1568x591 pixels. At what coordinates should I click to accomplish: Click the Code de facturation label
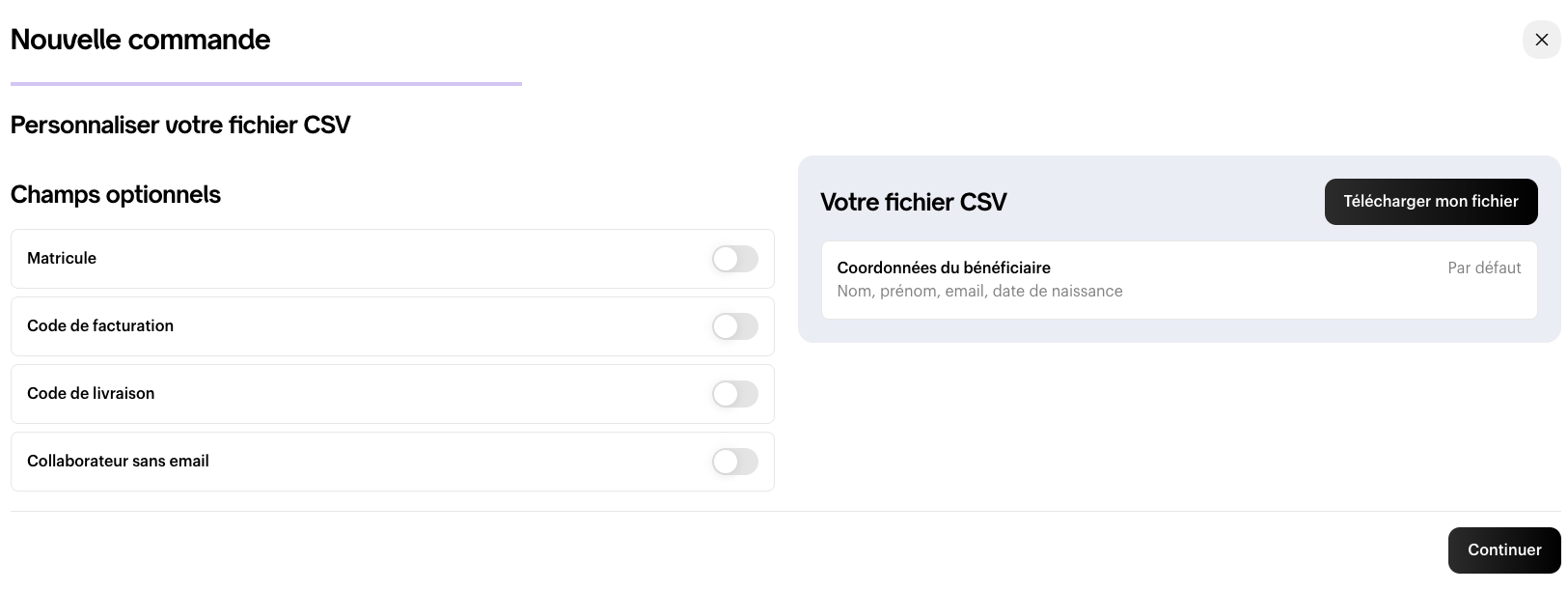(100, 325)
